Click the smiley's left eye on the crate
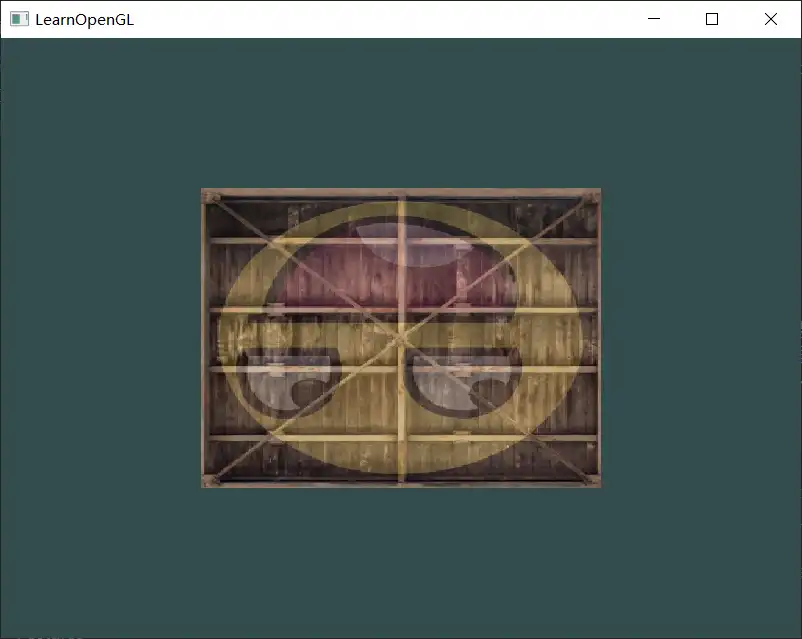This screenshot has height=639, width=802. click(294, 380)
